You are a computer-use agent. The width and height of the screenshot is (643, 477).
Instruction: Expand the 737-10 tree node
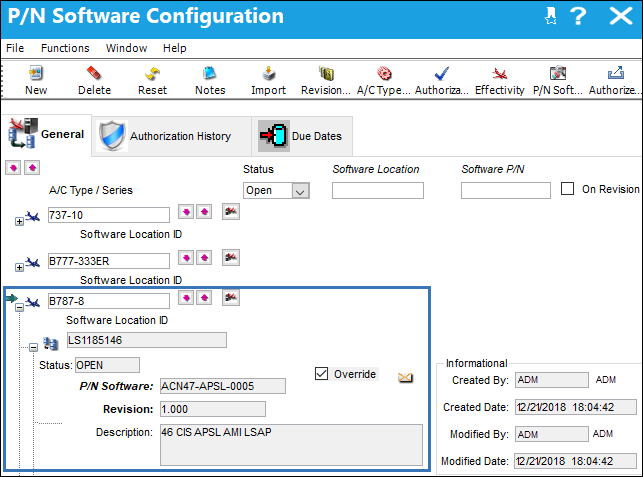pyautogui.click(x=19, y=221)
